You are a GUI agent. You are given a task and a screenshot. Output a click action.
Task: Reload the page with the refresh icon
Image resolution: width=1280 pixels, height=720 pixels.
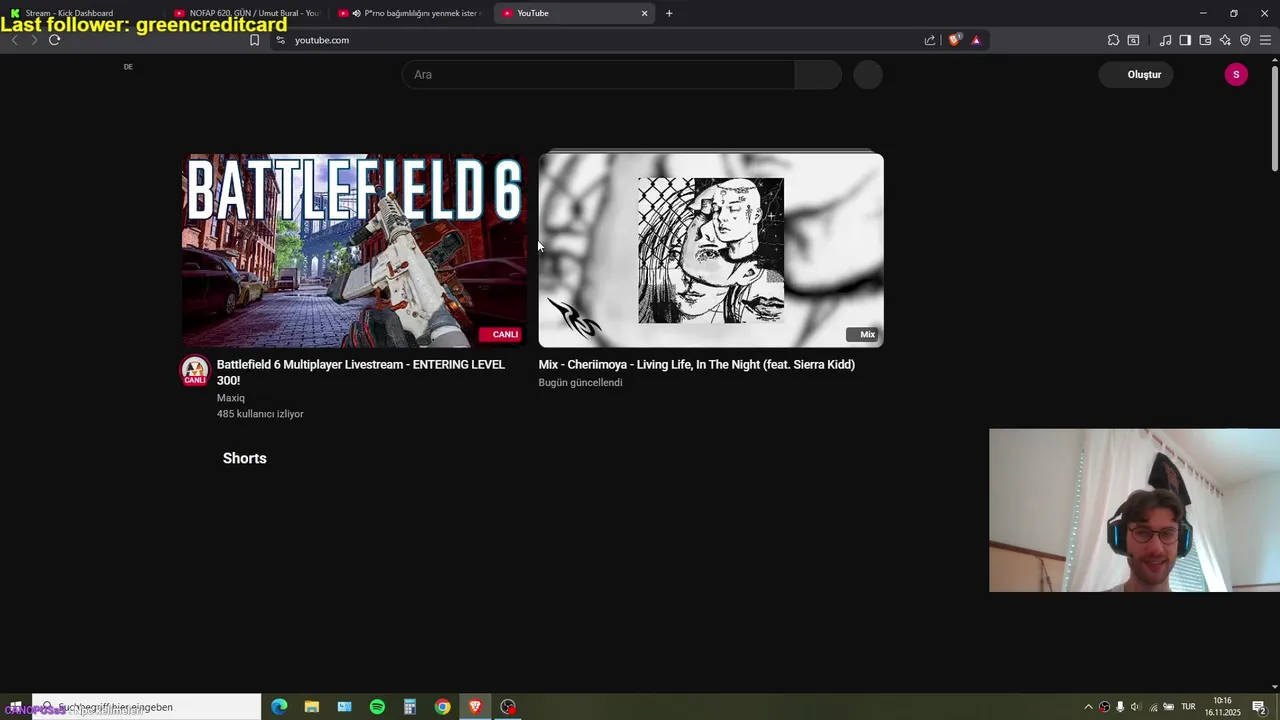coord(54,40)
